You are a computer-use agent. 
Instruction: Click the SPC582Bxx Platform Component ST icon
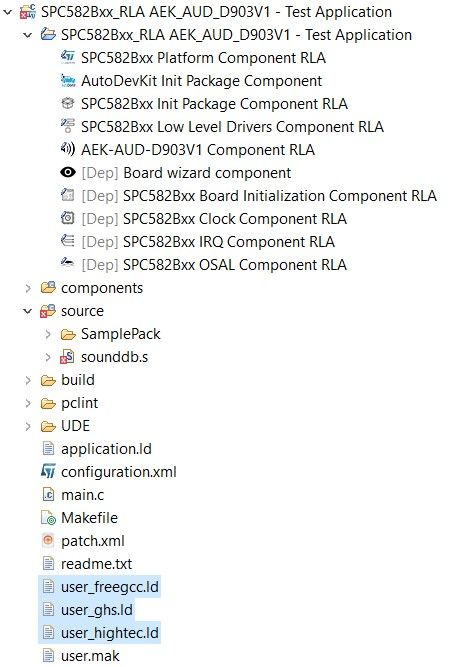click(x=68, y=57)
